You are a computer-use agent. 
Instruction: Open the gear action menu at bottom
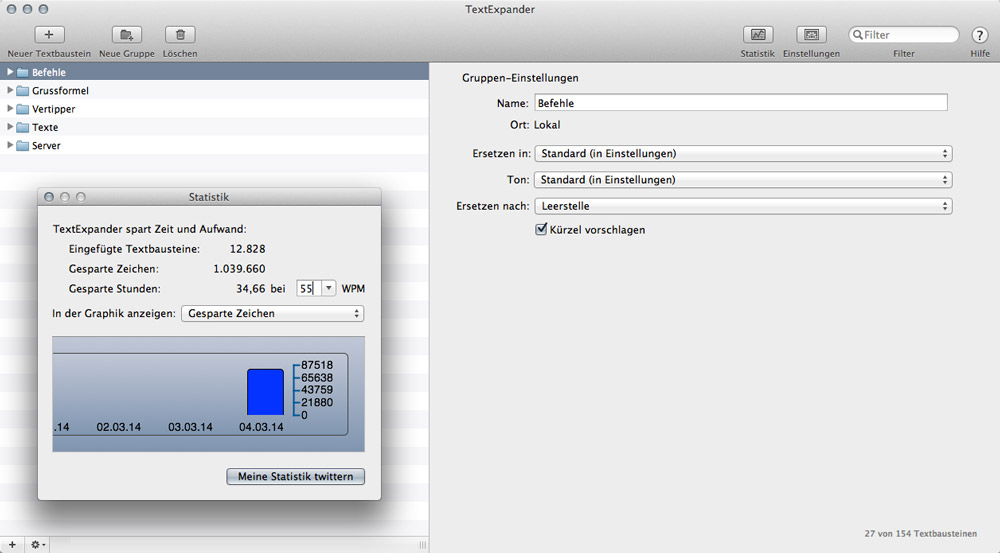pos(37,544)
